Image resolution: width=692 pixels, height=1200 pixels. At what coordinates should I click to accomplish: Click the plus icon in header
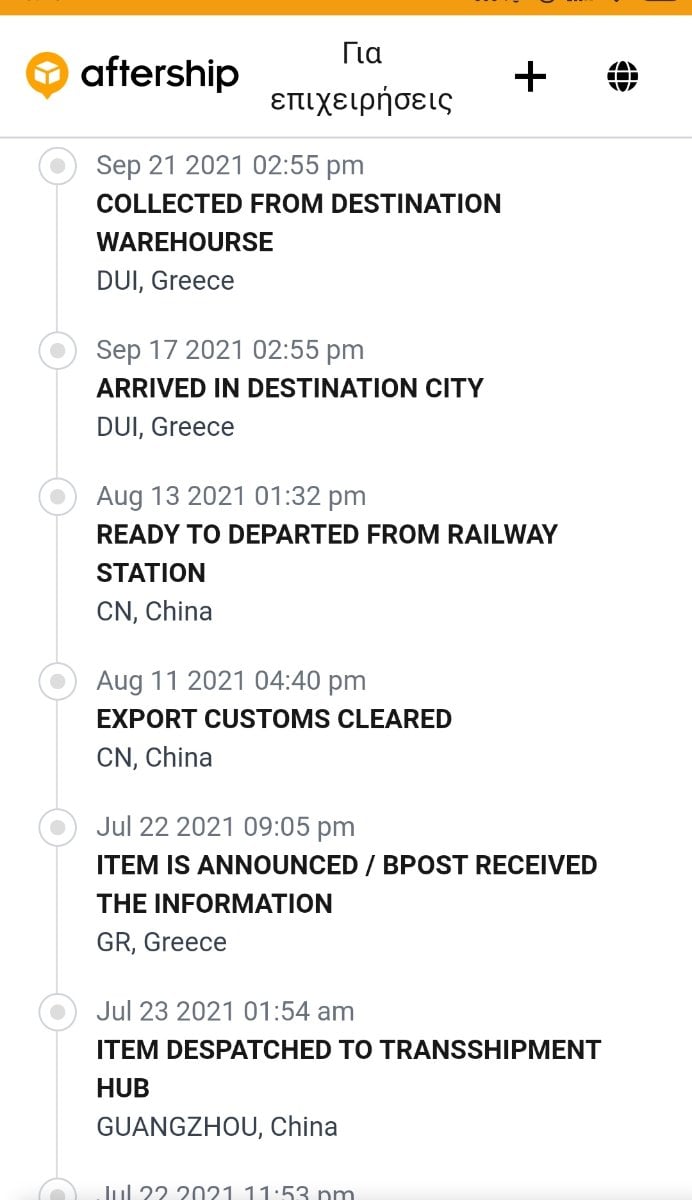tap(530, 77)
